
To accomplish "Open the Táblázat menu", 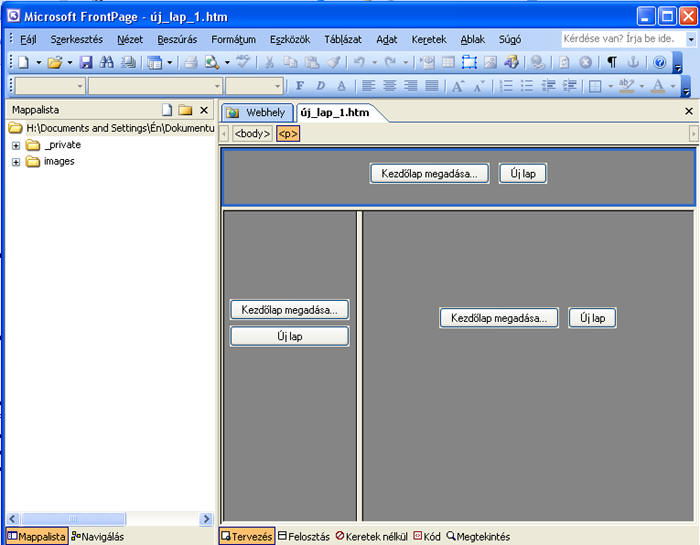I will point(342,39).
